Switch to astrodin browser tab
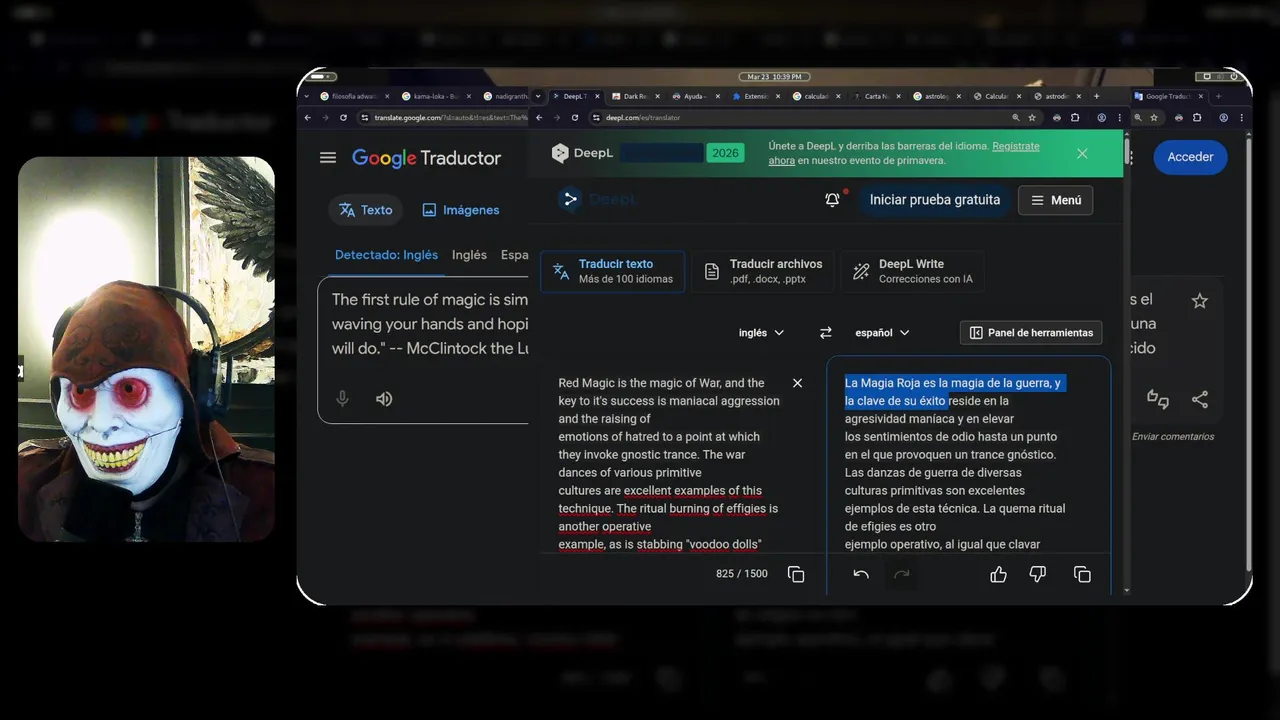The width and height of the screenshot is (1280, 720). click(1056, 96)
